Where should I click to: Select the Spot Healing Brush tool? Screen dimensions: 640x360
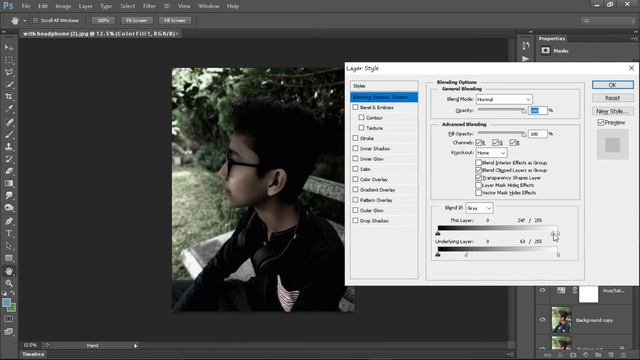click(x=9, y=122)
